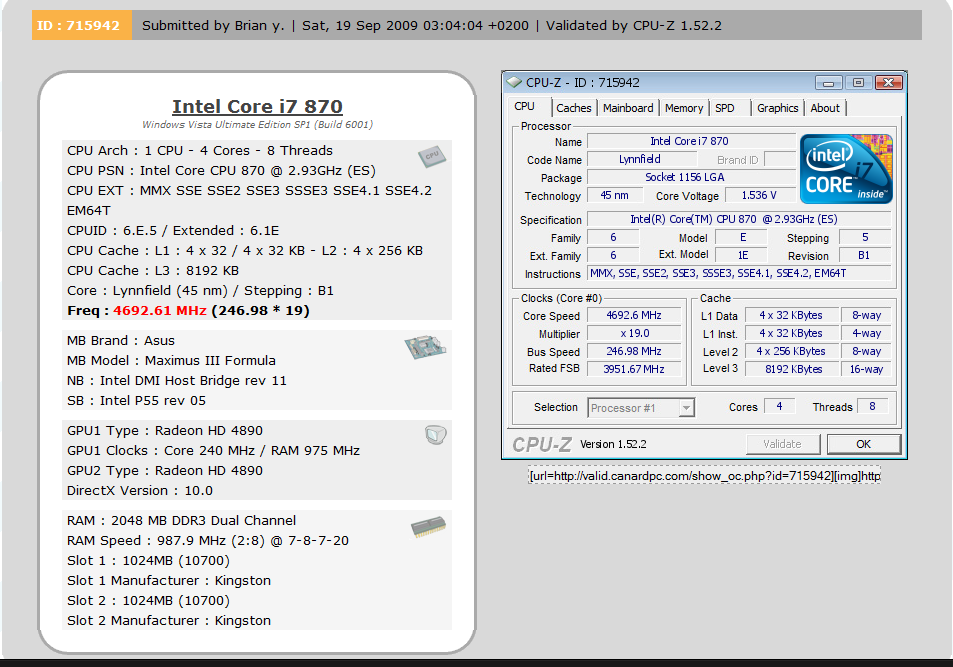Minimize the CPU-Z window

pos(828,83)
